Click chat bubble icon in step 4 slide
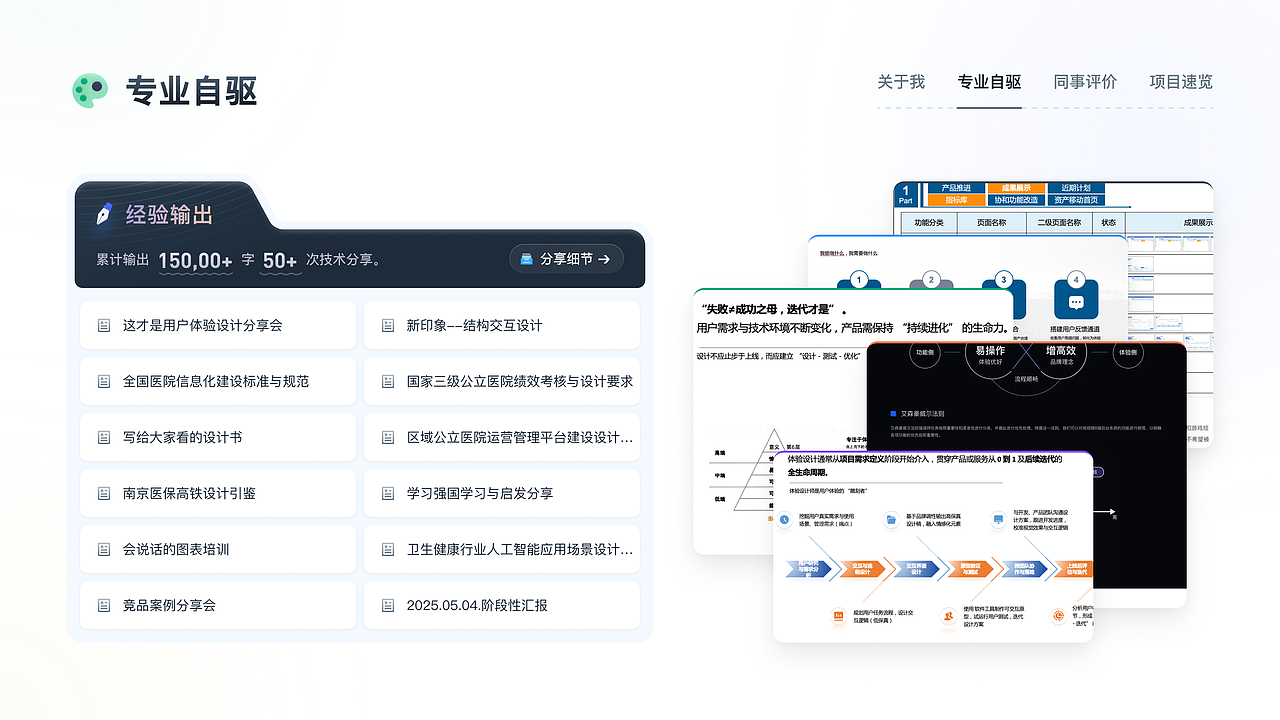Image resolution: width=1280 pixels, height=720 pixels. [x=1076, y=302]
